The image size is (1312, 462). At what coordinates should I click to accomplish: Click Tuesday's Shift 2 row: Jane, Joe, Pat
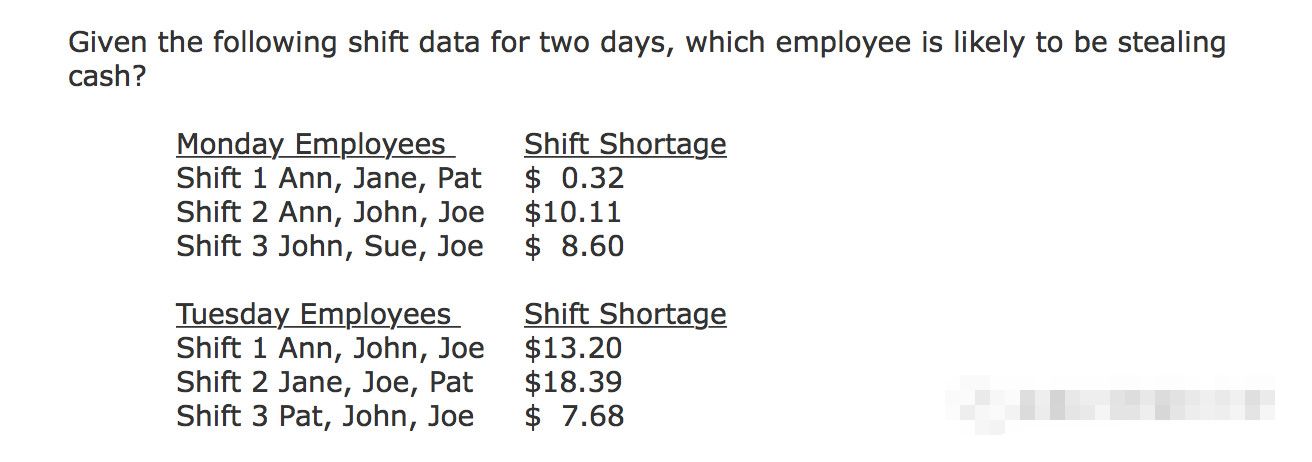[x=325, y=383]
